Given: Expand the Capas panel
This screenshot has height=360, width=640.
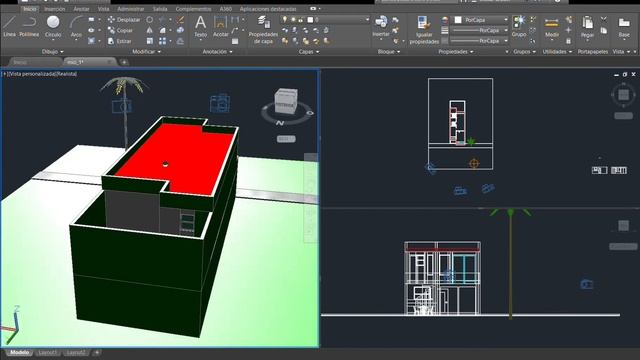Looking at the screenshot, I should pyautogui.click(x=309, y=52).
